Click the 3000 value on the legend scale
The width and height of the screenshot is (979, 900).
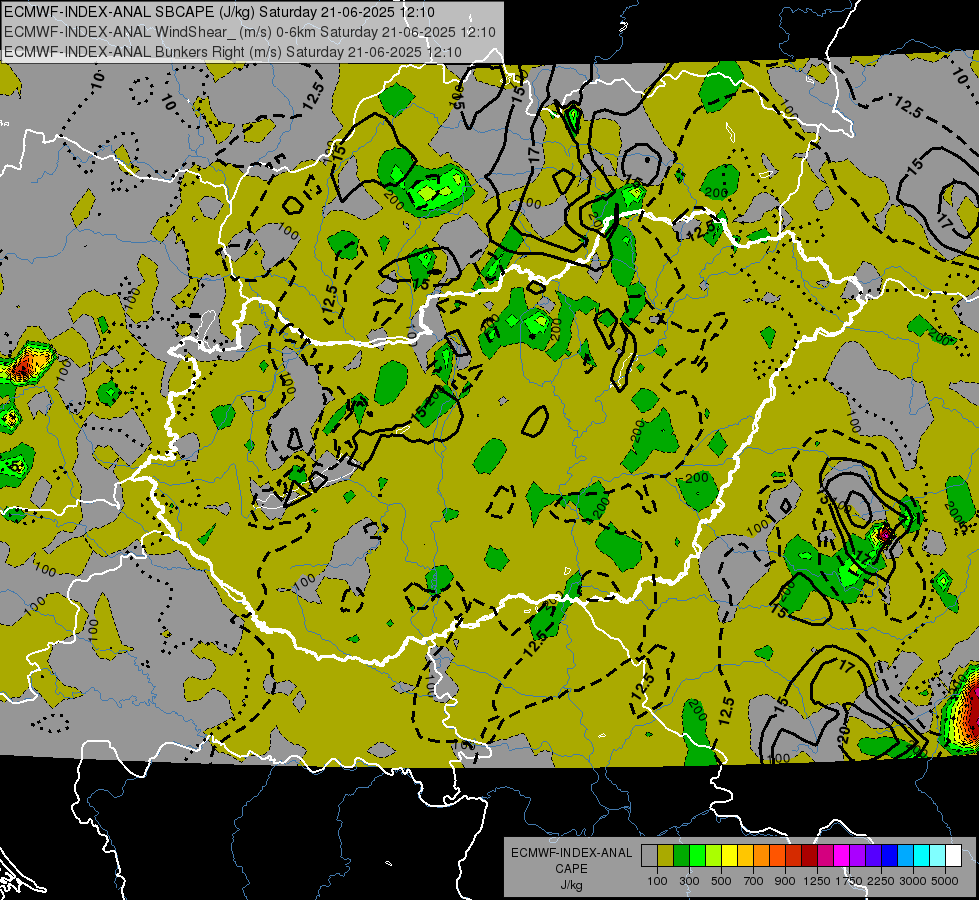coord(913,881)
